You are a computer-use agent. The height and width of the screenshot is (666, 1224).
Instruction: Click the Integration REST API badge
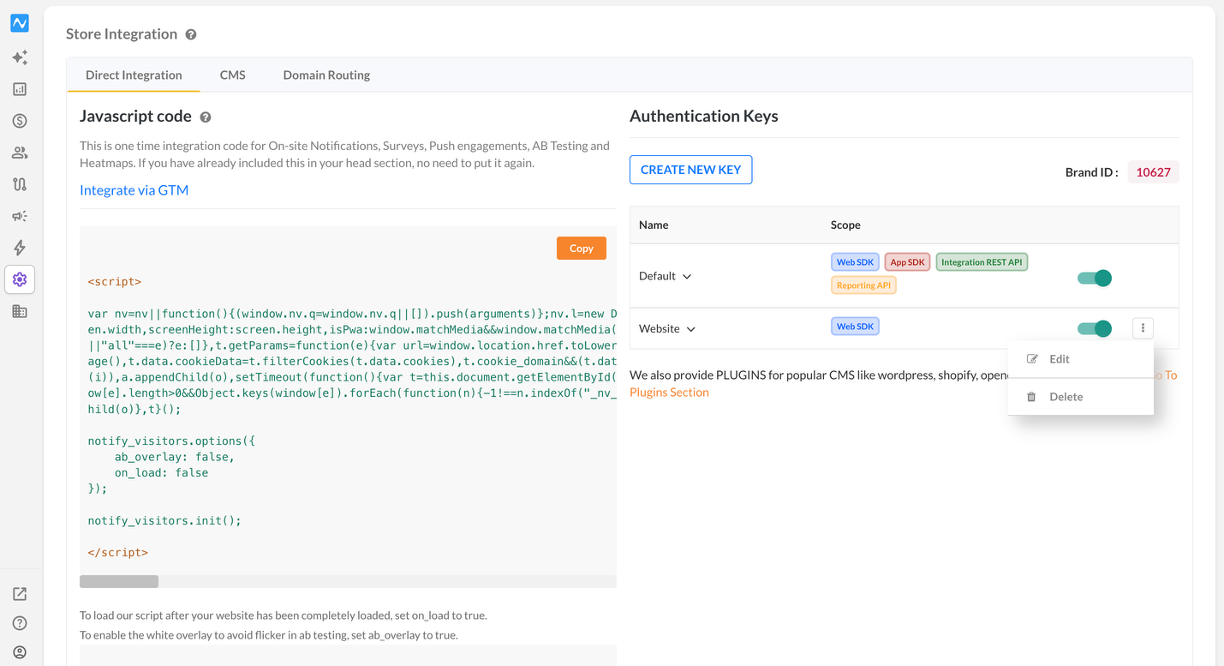(x=982, y=262)
